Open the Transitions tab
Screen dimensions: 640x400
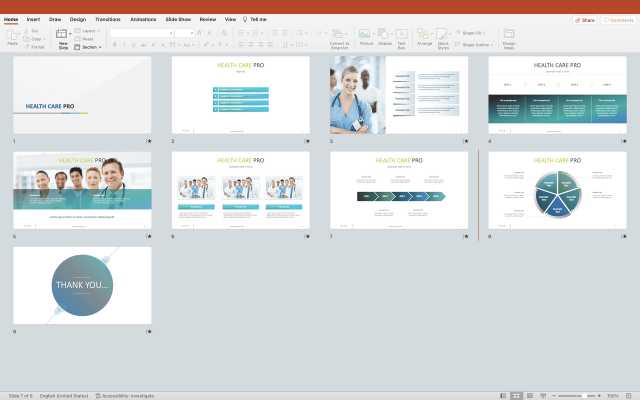click(x=107, y=19)
